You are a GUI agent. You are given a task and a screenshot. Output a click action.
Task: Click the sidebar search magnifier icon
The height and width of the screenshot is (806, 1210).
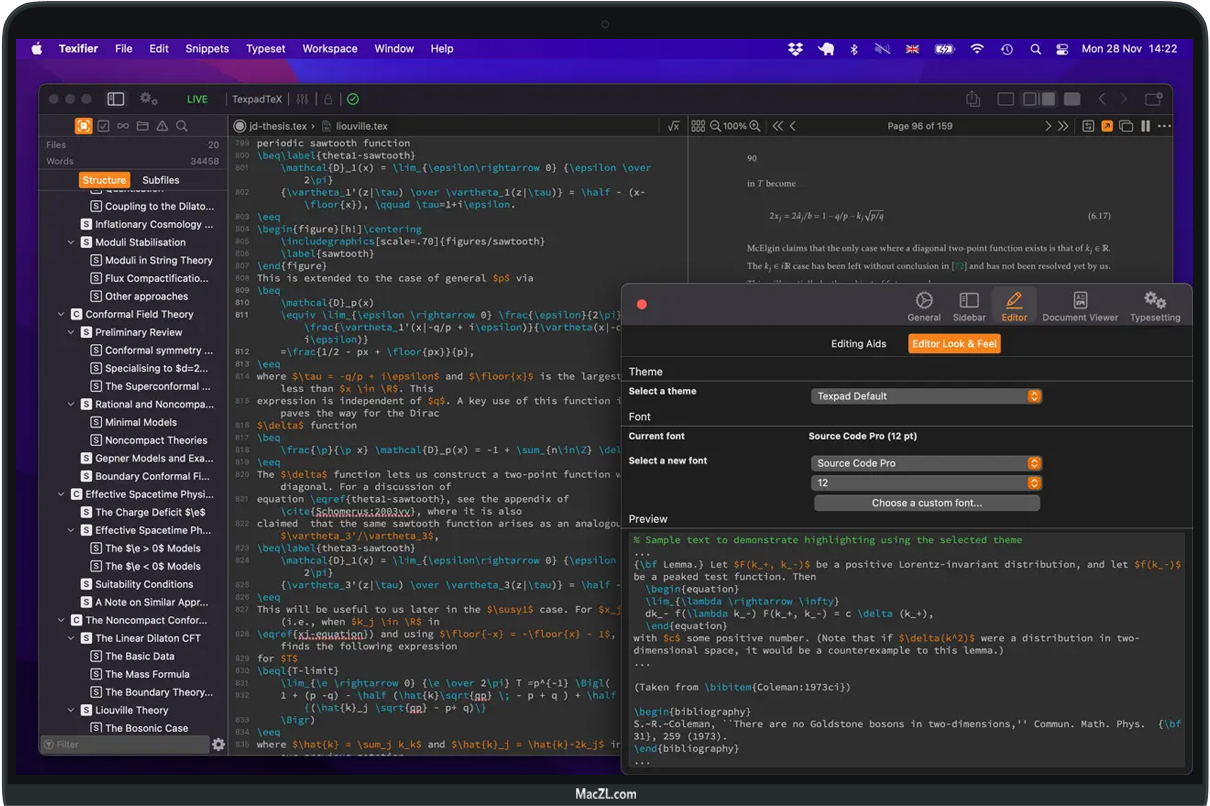click(x=181, y=126)
